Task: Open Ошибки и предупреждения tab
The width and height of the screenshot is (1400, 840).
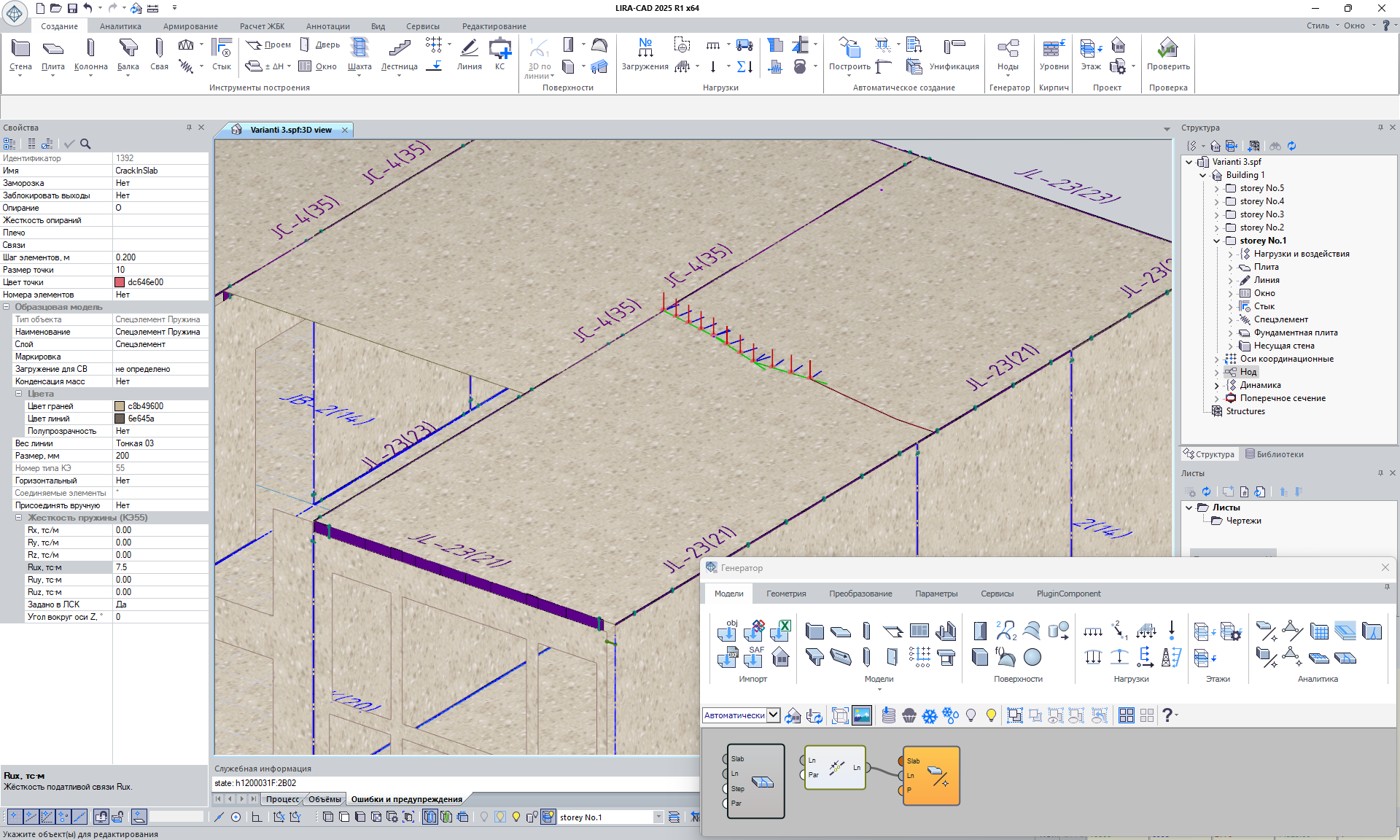Action: pyautogui.click(x=406, y=799)
